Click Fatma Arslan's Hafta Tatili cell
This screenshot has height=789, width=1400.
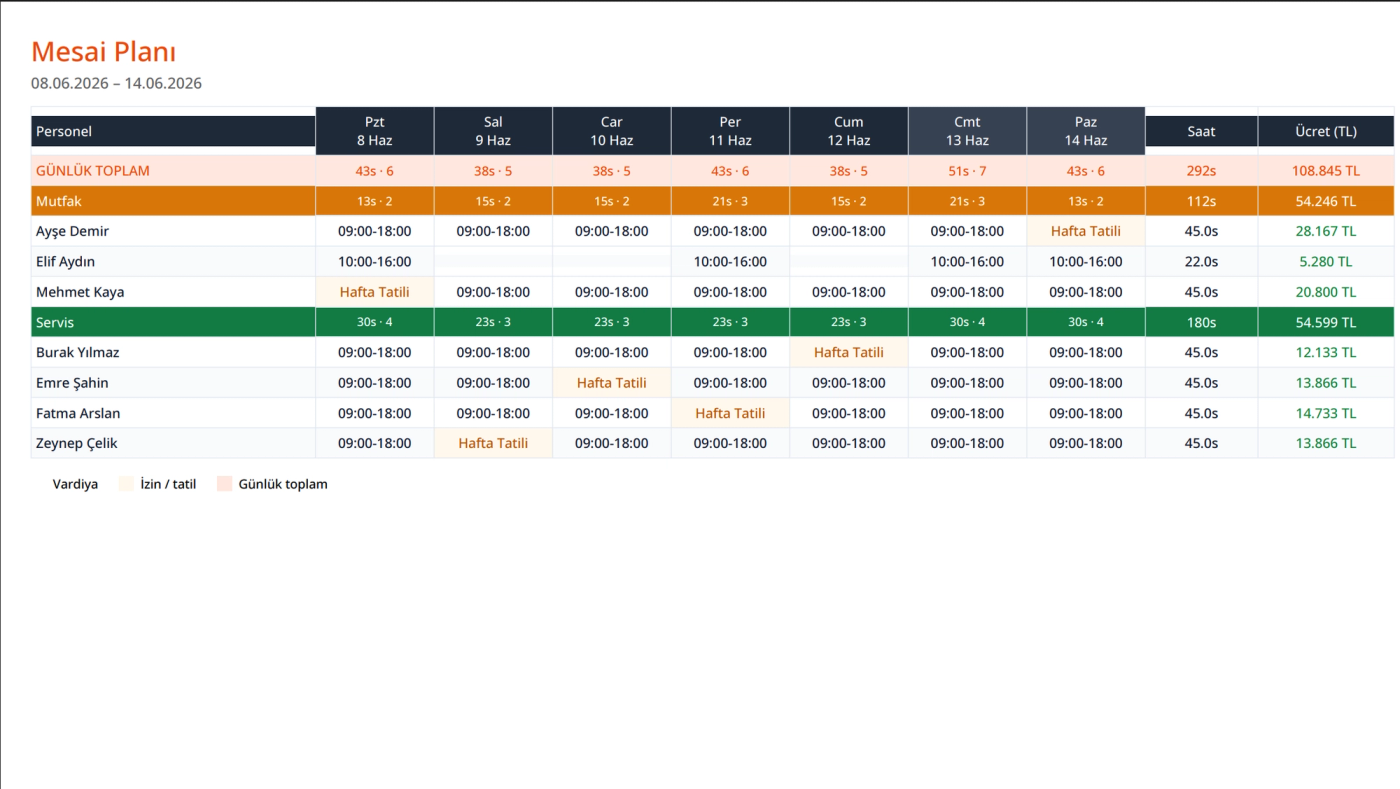pos(730,413)
